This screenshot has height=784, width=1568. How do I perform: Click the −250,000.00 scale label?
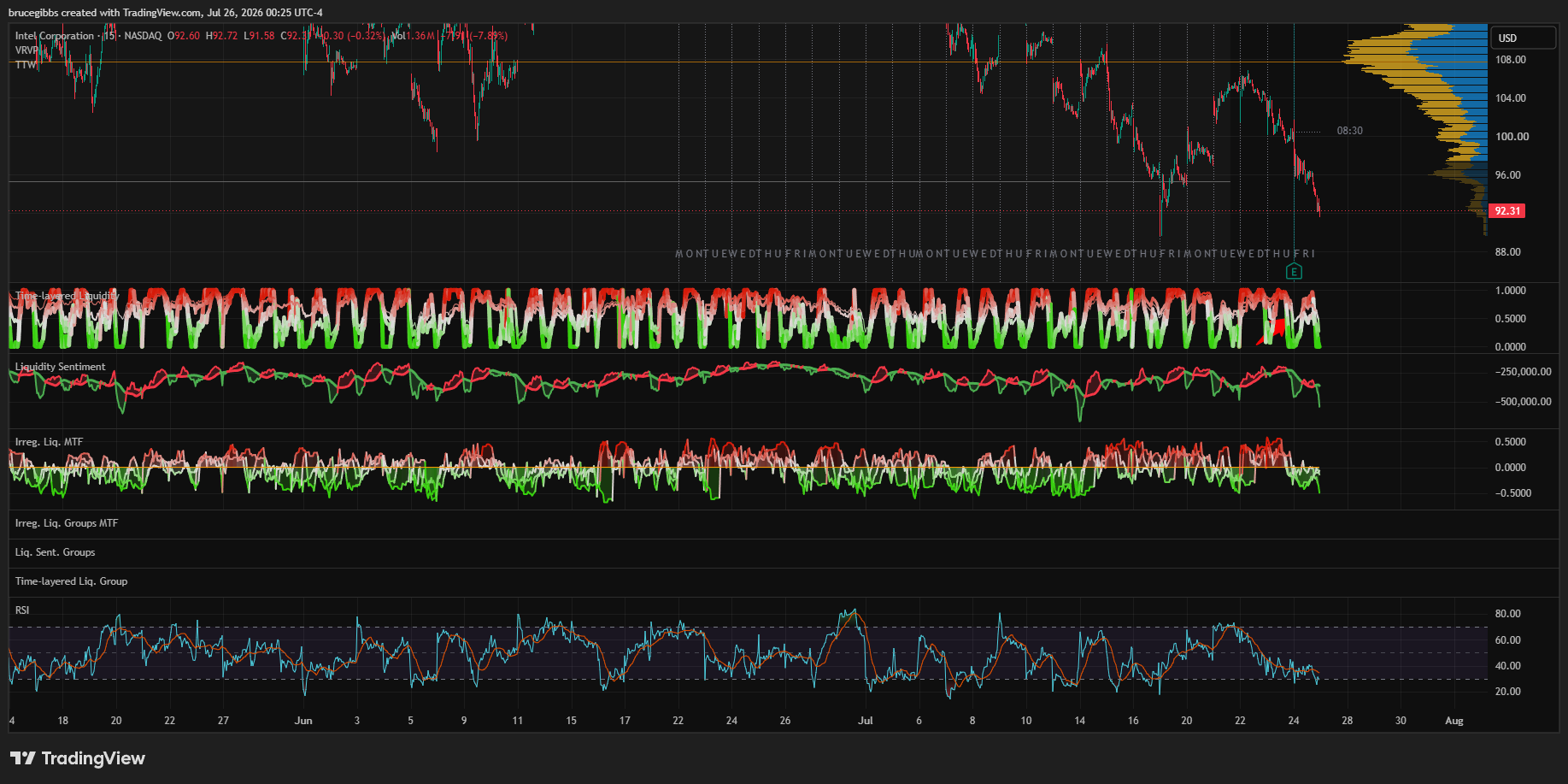coord(1524,372)
